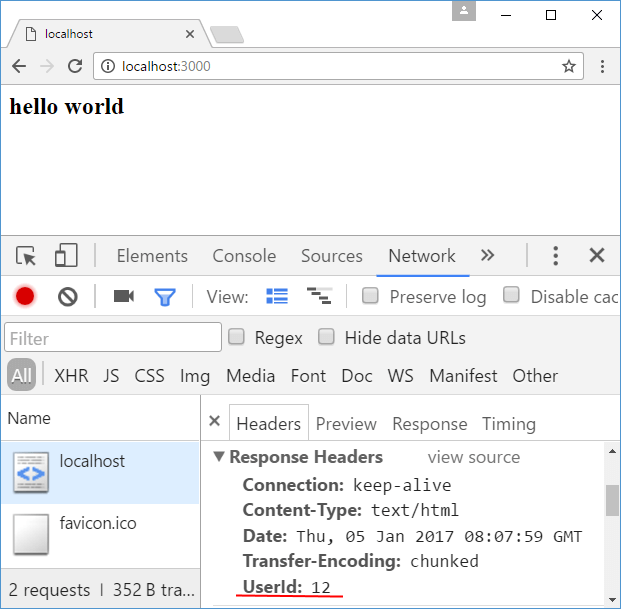Toggle the network filter funnel icon
The image size is (621, 609).
[x=164, y=296]
